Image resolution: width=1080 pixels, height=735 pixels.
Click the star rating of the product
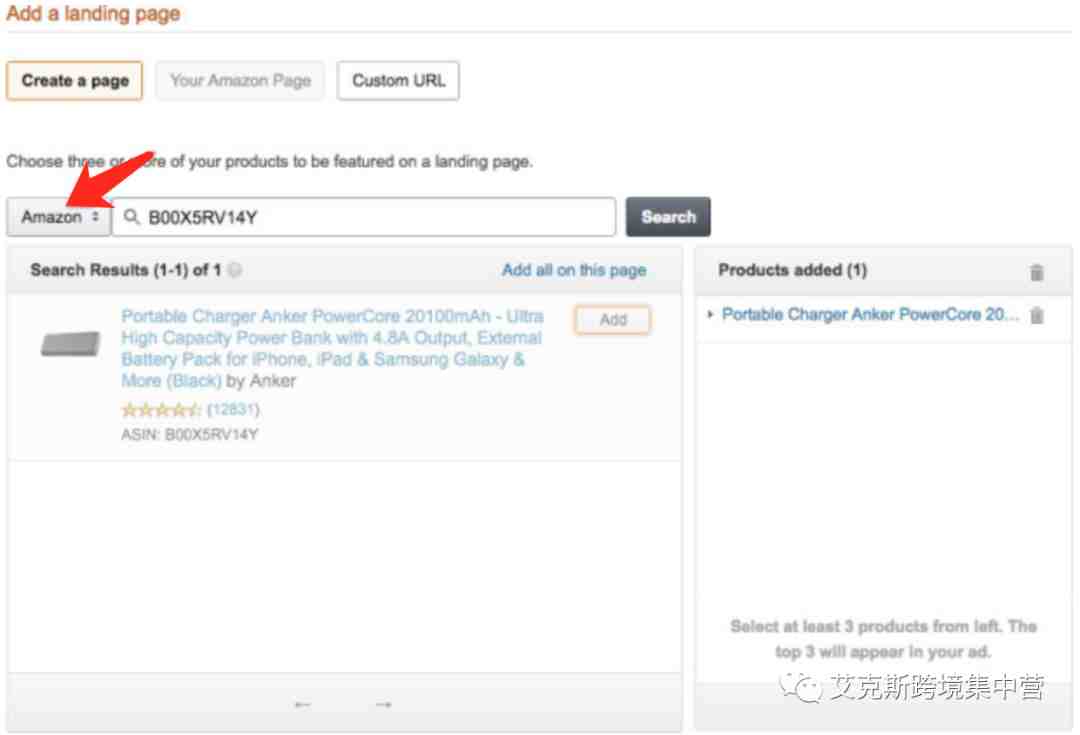point(160,410)
